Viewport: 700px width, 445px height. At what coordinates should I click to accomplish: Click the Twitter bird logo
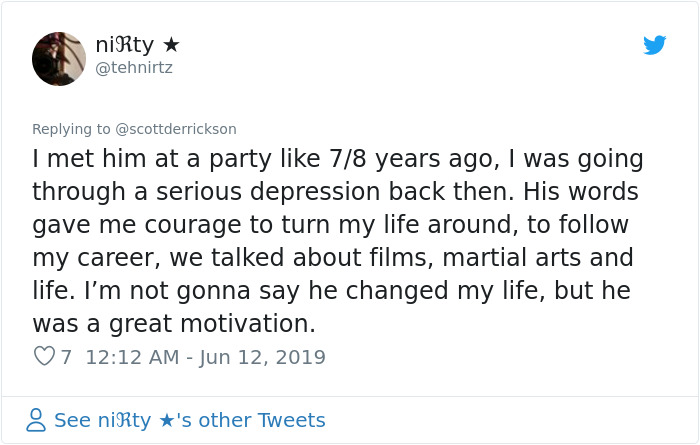pos(655,45)
